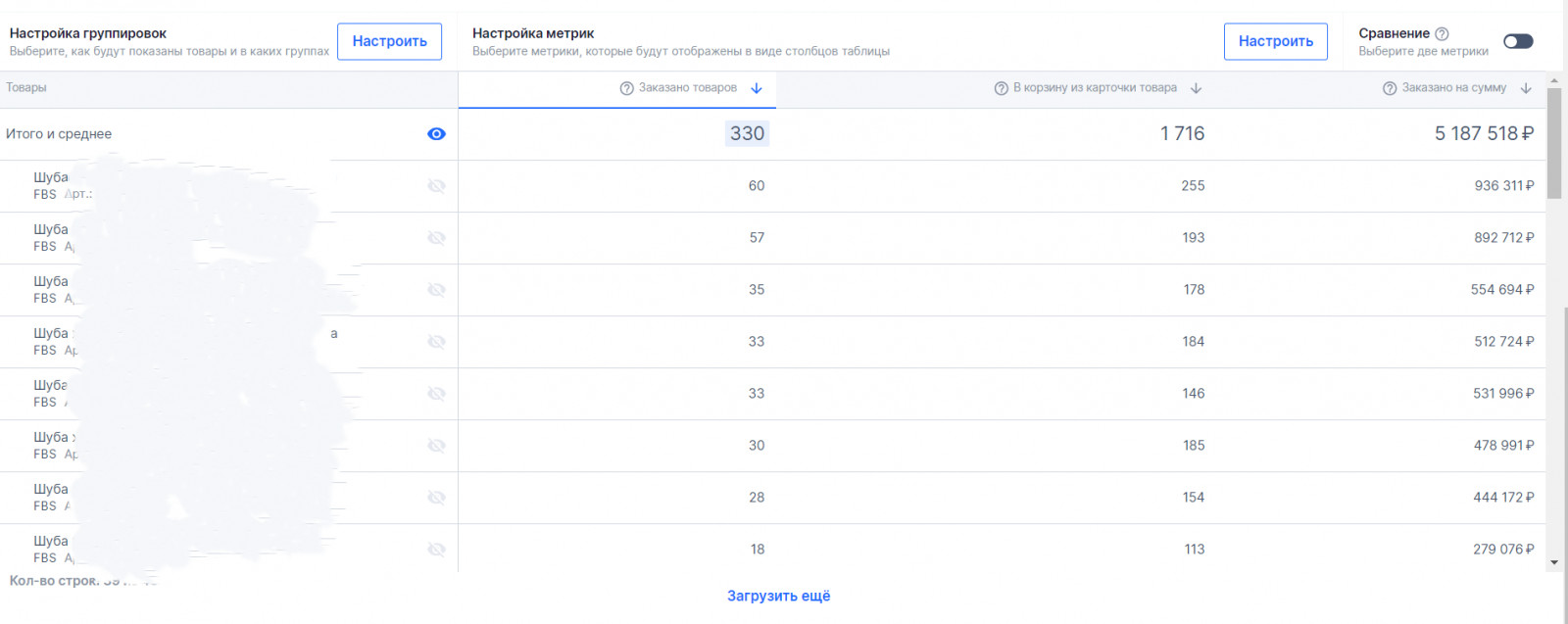This screenshot has width=1568, height=624.
Task: Toggle eye icon in 'Итого и среднее' row
Action: (437, 134)
